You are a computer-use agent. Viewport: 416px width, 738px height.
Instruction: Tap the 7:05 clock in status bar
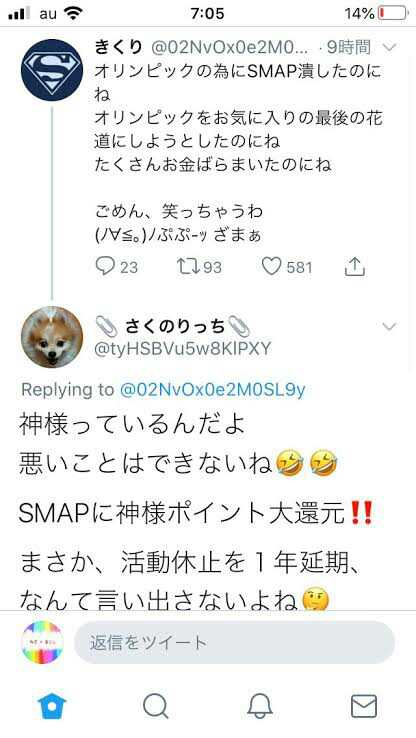pyautogui.click(x=208, y=13)
